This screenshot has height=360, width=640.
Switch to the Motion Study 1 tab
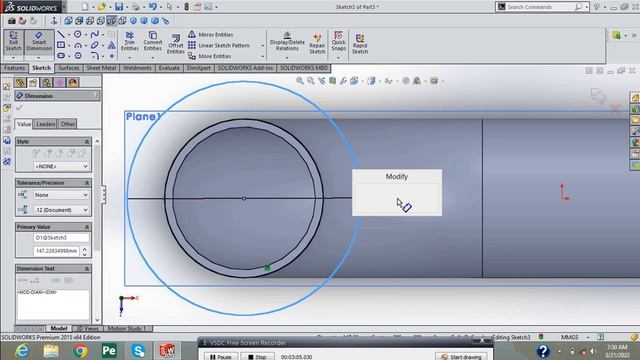(127, 328)
